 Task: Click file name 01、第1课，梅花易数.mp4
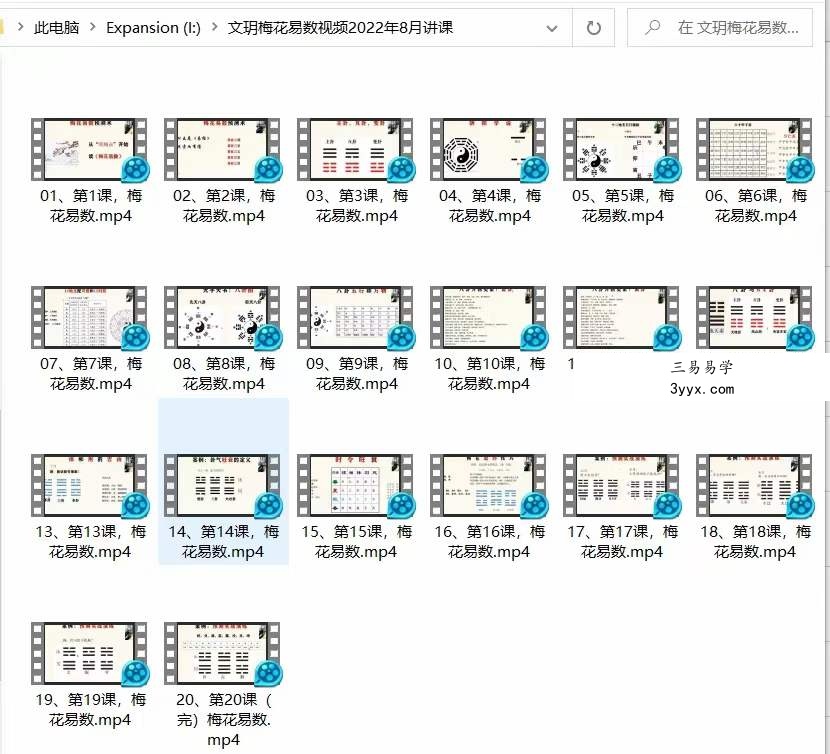[91, 206]
